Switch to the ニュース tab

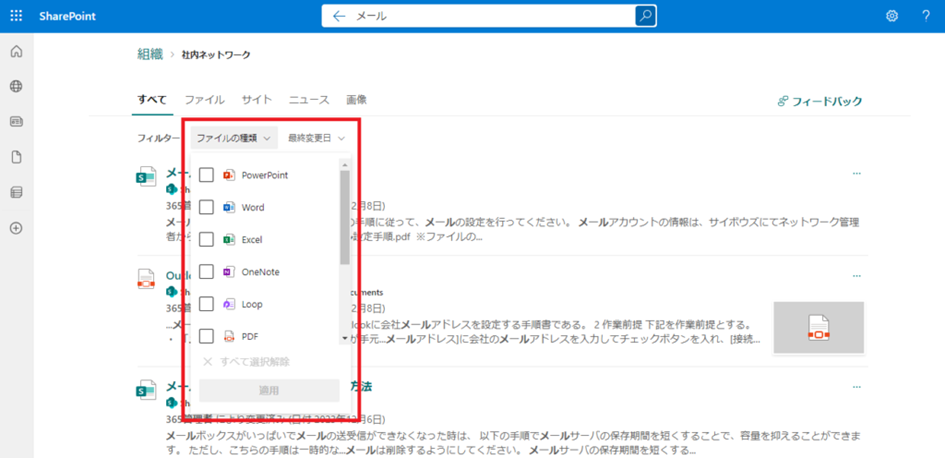point(309,100)
